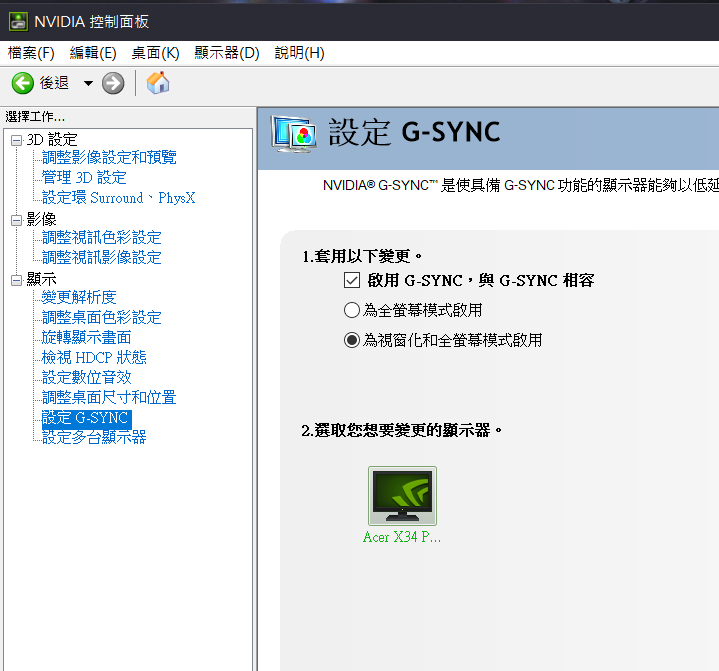Open the 說明(H) menu
This screenshot has height=671, width=719.
[x=299, y=53]
